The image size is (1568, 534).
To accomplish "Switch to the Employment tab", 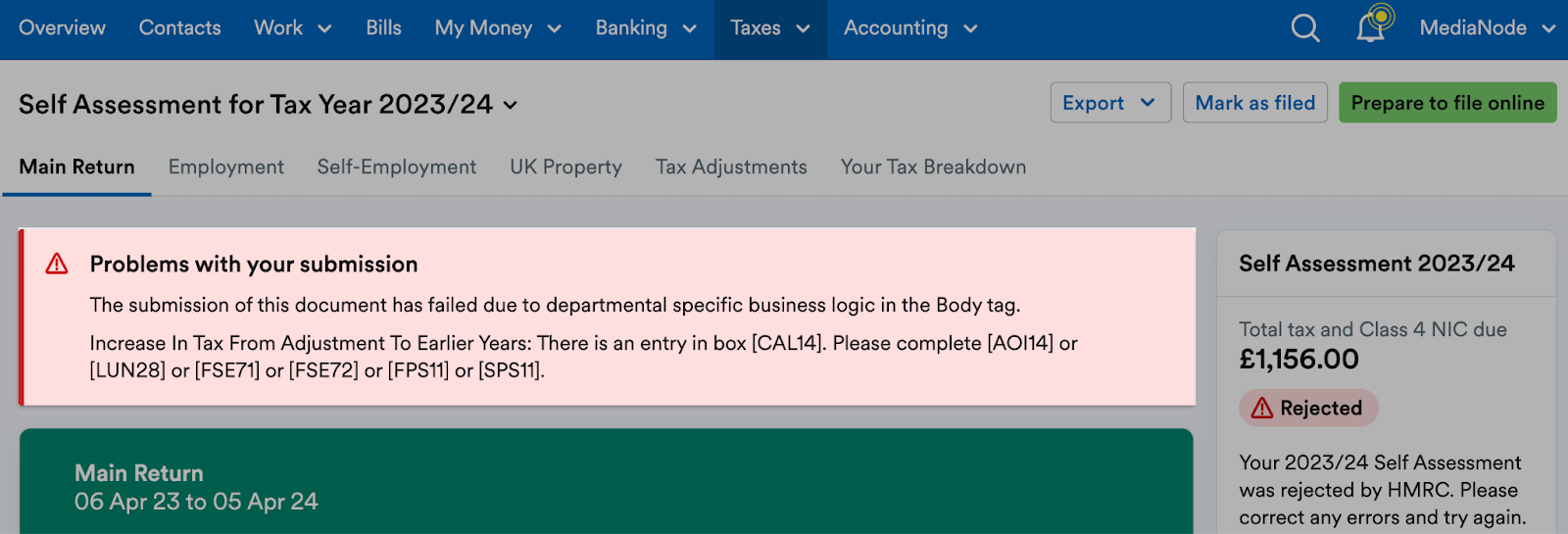I will pos(225,168).
